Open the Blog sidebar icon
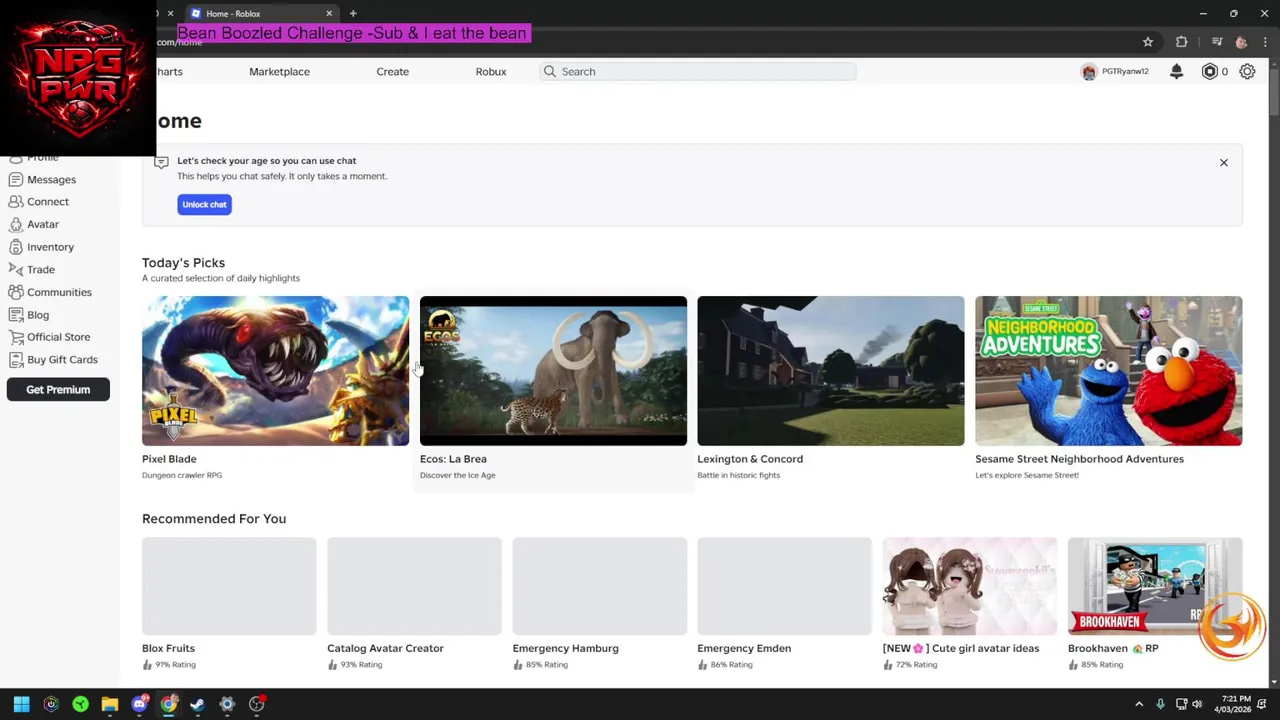Screen dimensions: 1280x720 15,315
